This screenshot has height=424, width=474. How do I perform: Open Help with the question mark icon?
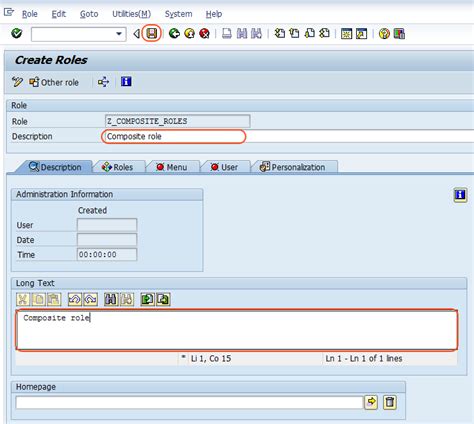point(384,34)
